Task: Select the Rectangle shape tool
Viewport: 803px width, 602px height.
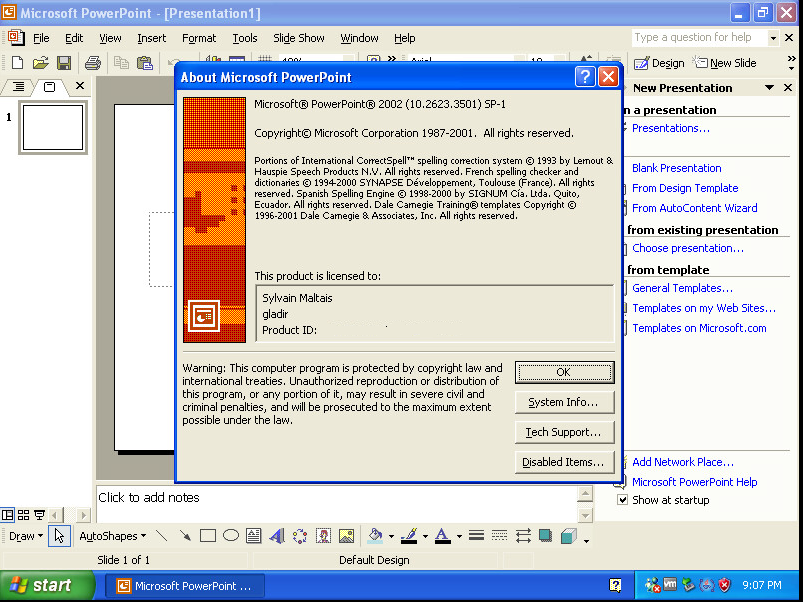Action: click(207, 536)
